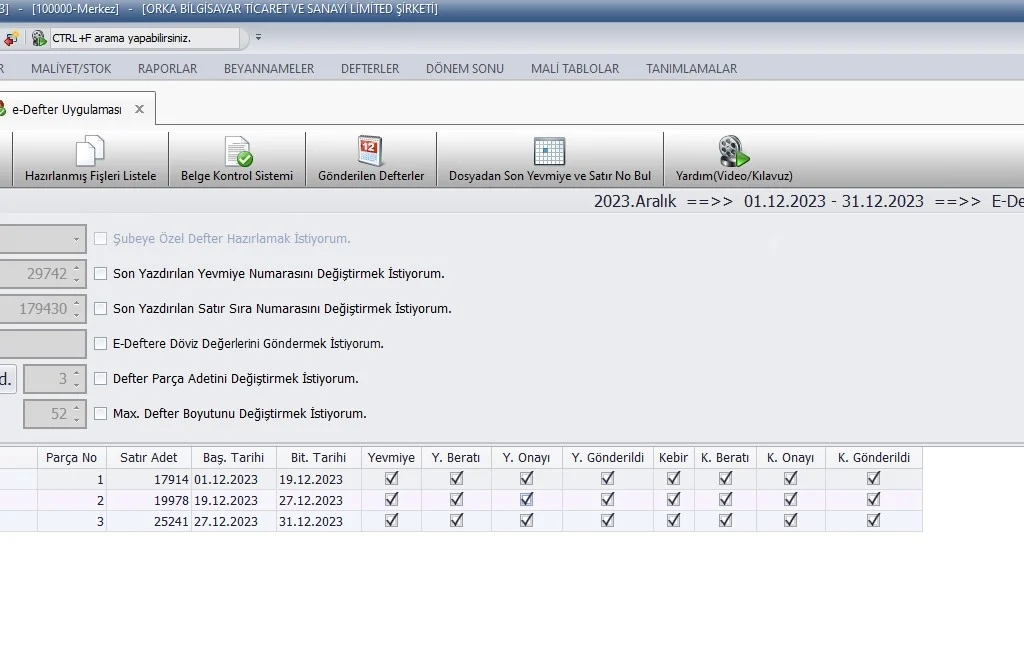
Task: Increase the Yevmiye number 29742 spinner
Action: tap(77, 268)
